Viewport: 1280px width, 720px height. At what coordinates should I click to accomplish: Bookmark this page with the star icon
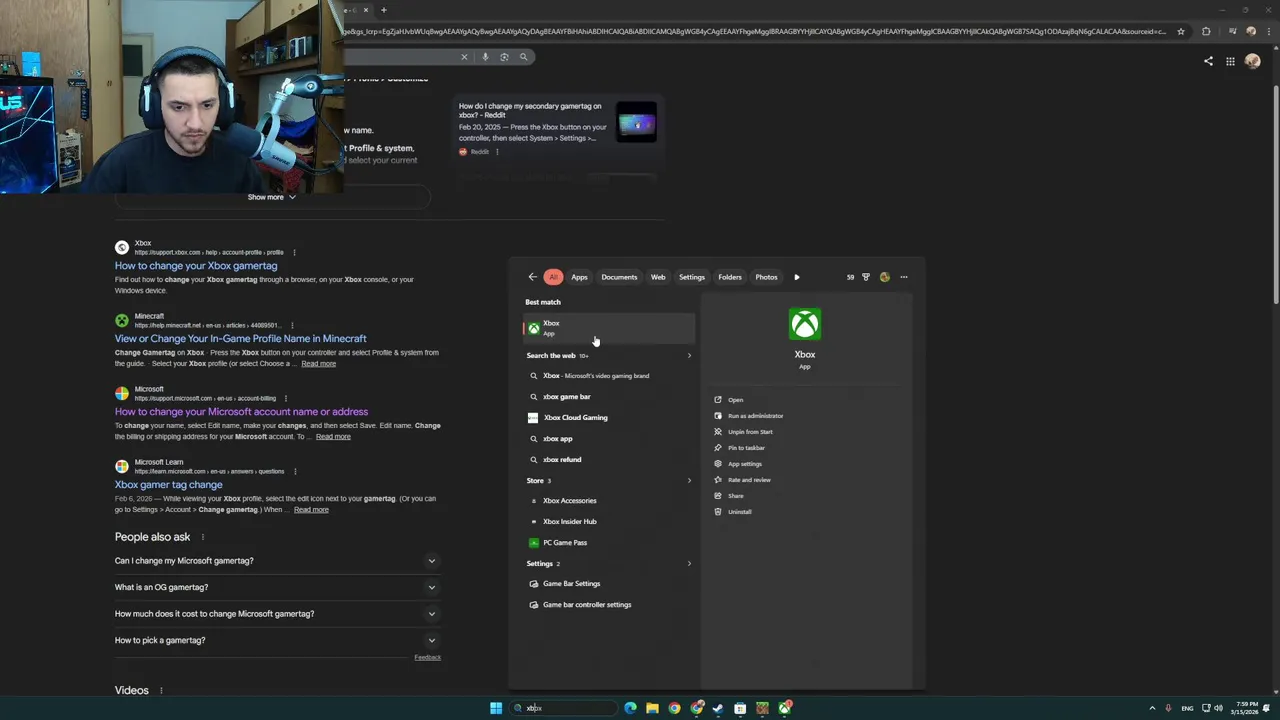(x=1181, y=31)
